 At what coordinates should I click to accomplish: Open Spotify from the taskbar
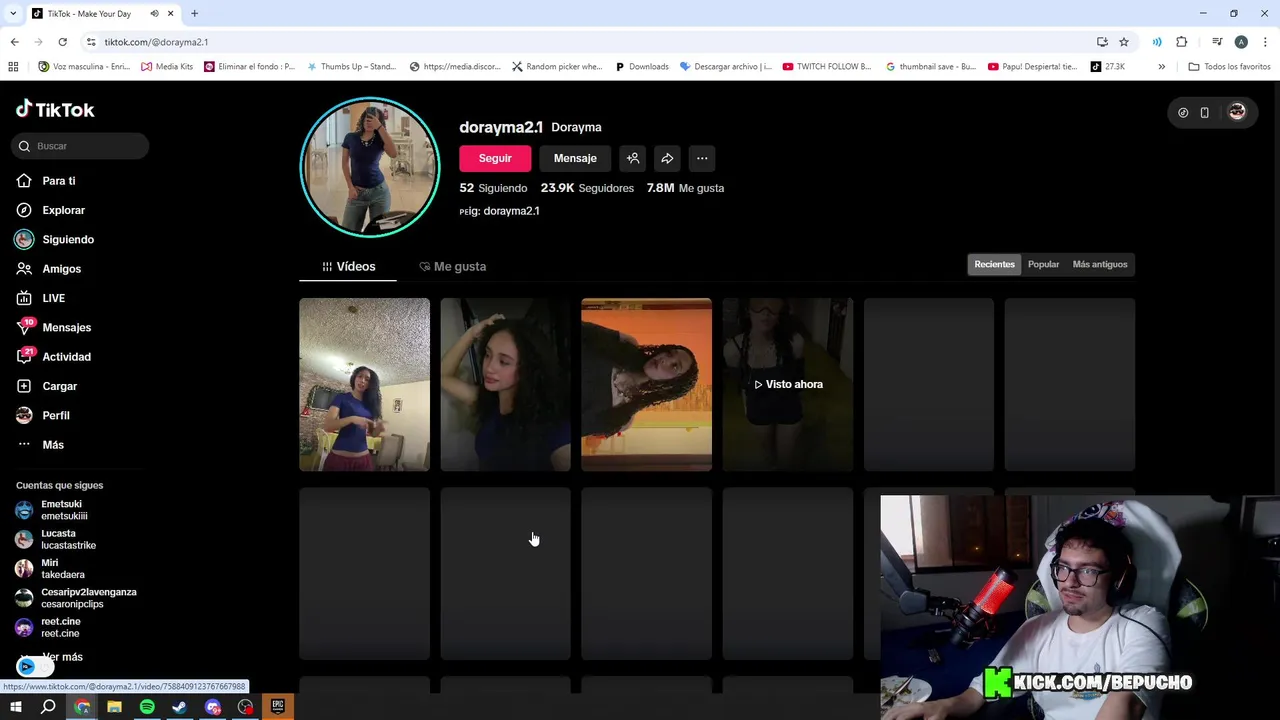pos(147,707)
